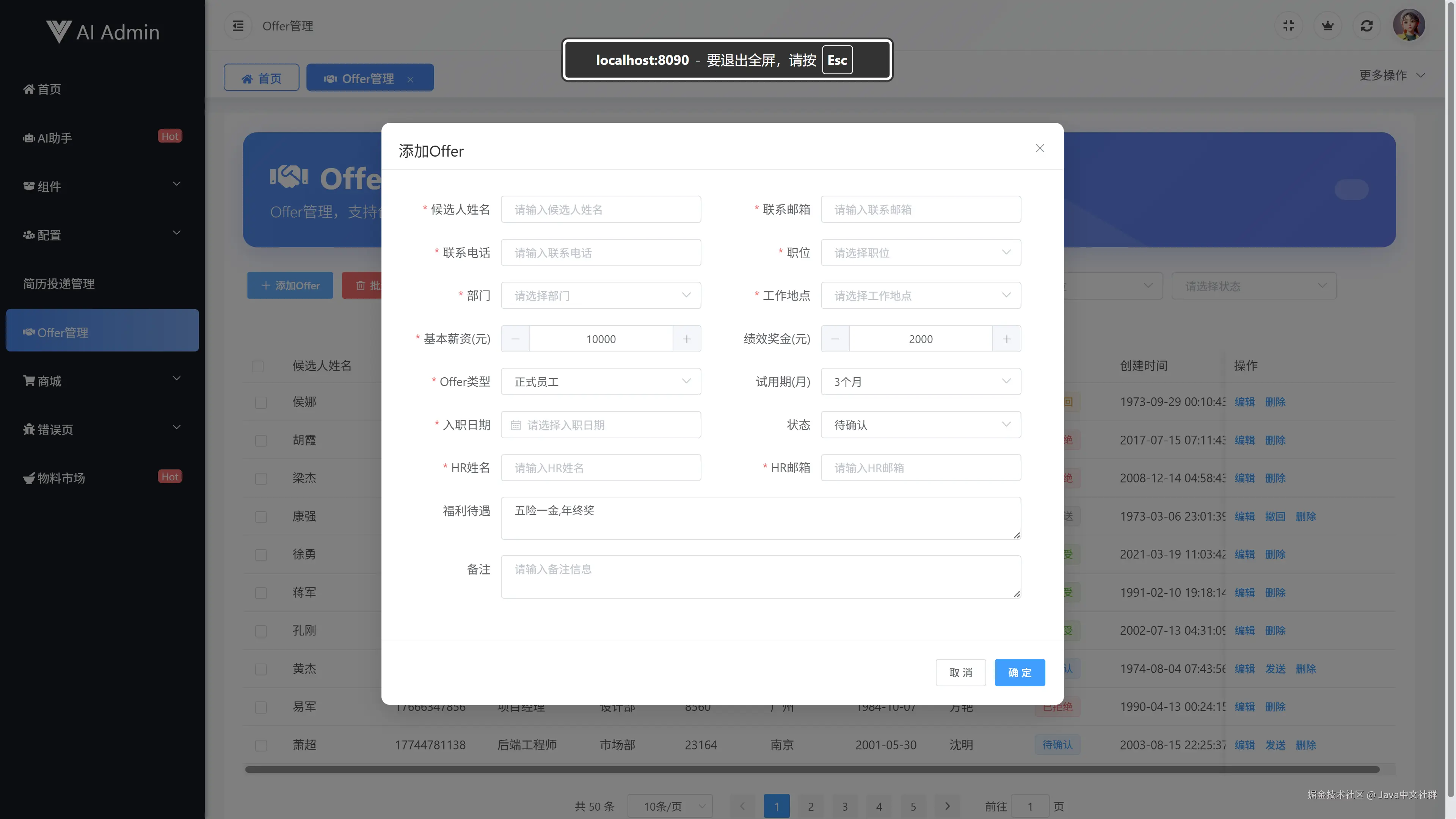
Task: Click the crown icon in top bar
Action: point(1327,26)
